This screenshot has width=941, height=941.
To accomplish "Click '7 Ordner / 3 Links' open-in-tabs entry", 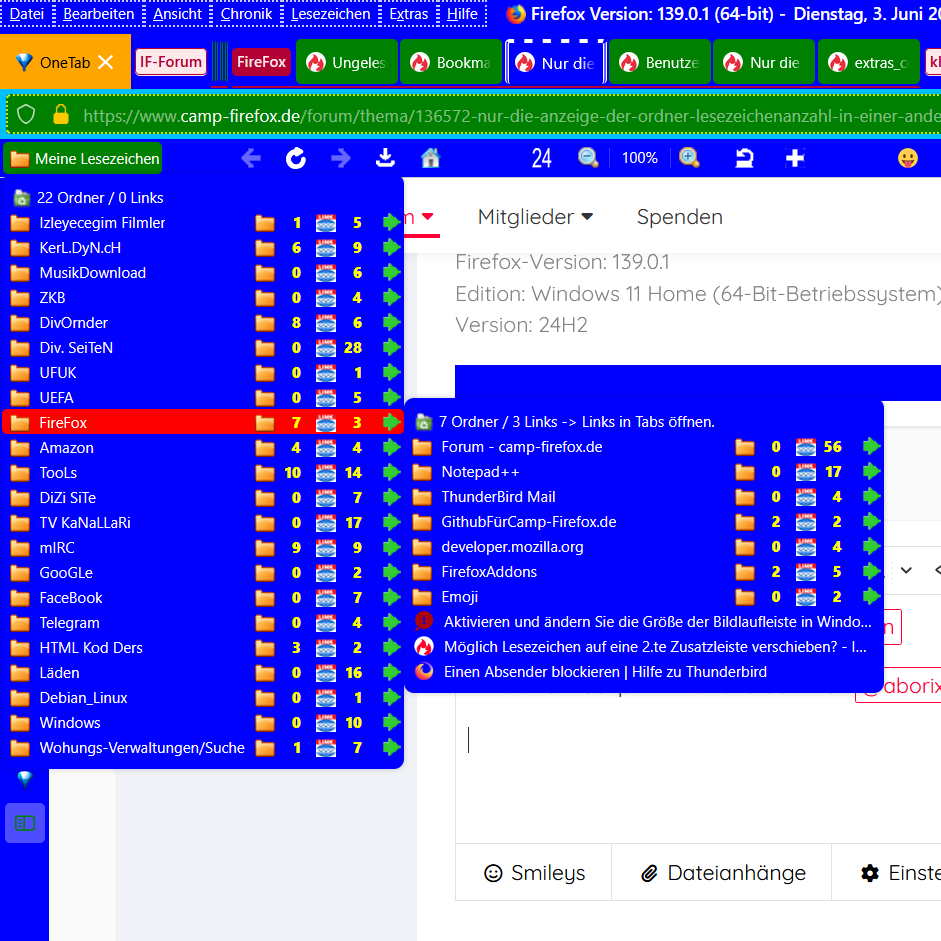I will (645, 422).
